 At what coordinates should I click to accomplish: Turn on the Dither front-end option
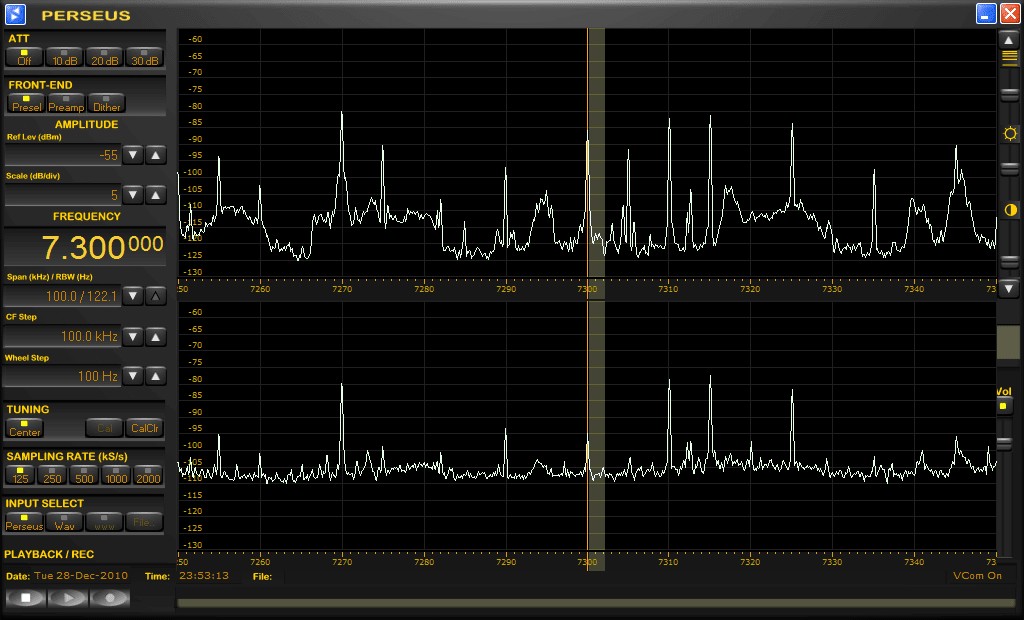pos(106,103)
